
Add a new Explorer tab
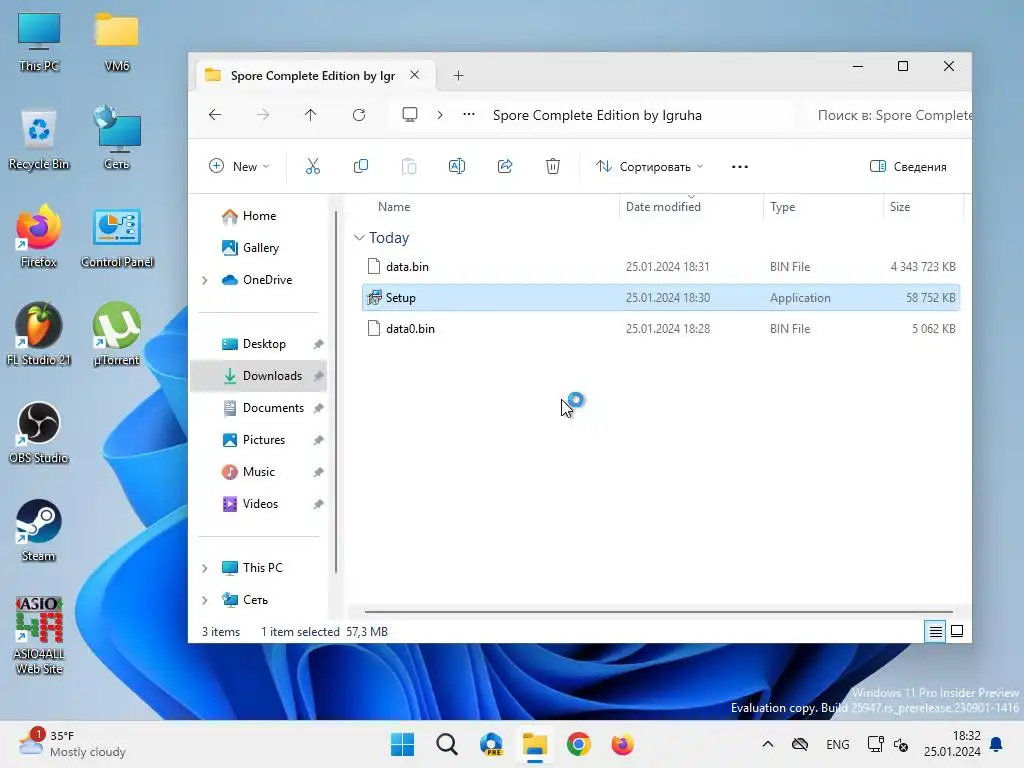(x=458, y=76)
